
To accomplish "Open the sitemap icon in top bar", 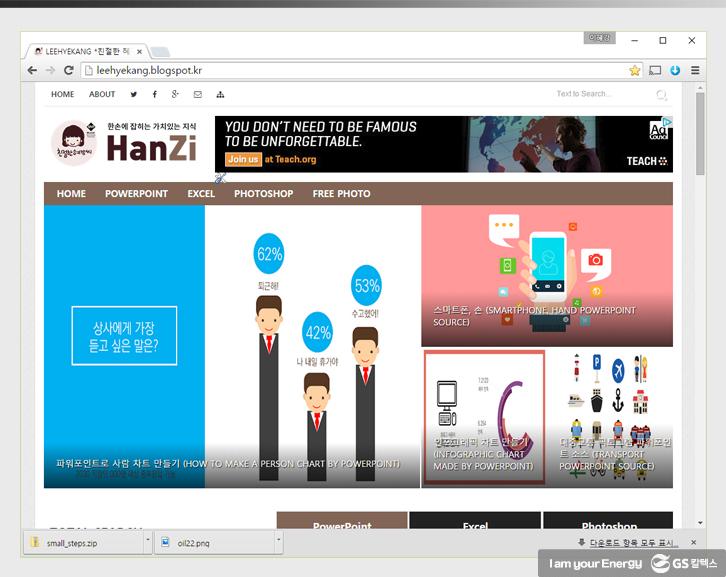I will 220,95.
